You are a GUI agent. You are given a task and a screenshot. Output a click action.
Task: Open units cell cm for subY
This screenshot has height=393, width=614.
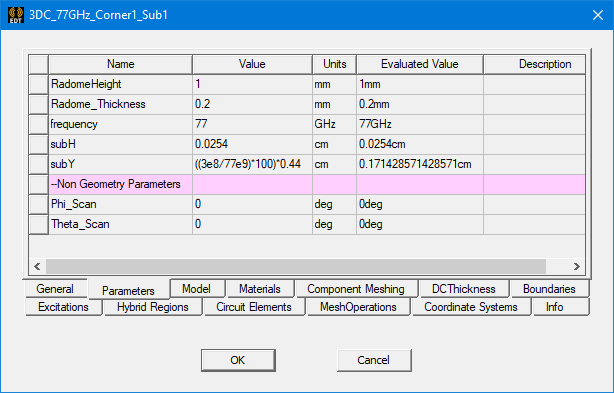coord(334,164)
